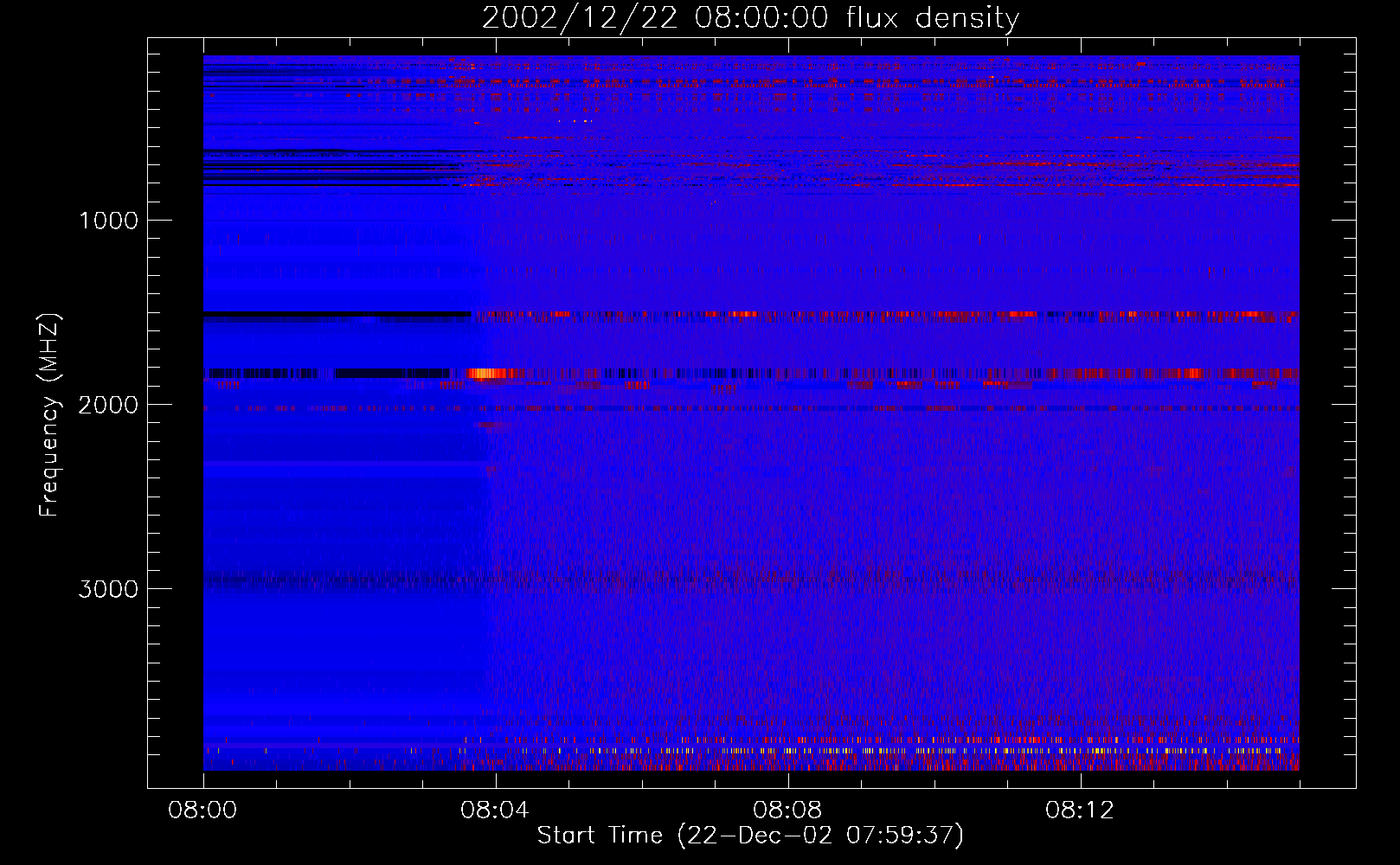This screenshot has width=1400, height=865.
Task: Click the 08:08 time tick label
Action: [787, 811]
